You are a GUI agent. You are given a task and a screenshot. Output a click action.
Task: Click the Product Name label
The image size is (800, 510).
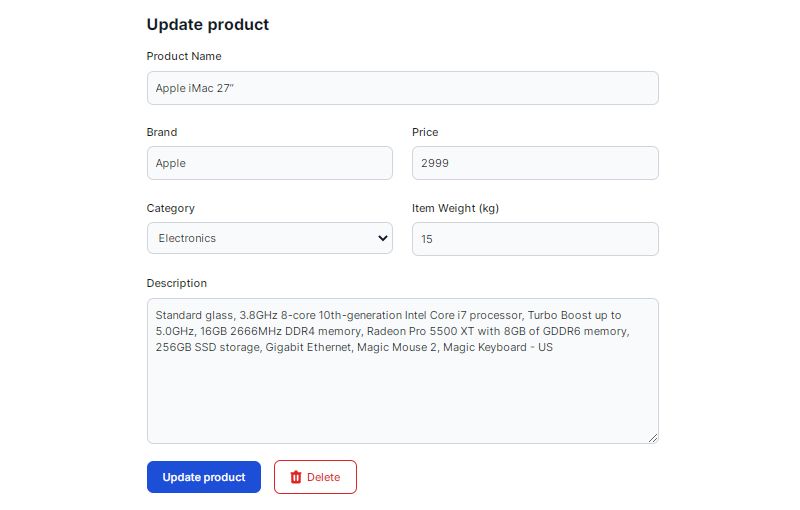click(184, 56)
